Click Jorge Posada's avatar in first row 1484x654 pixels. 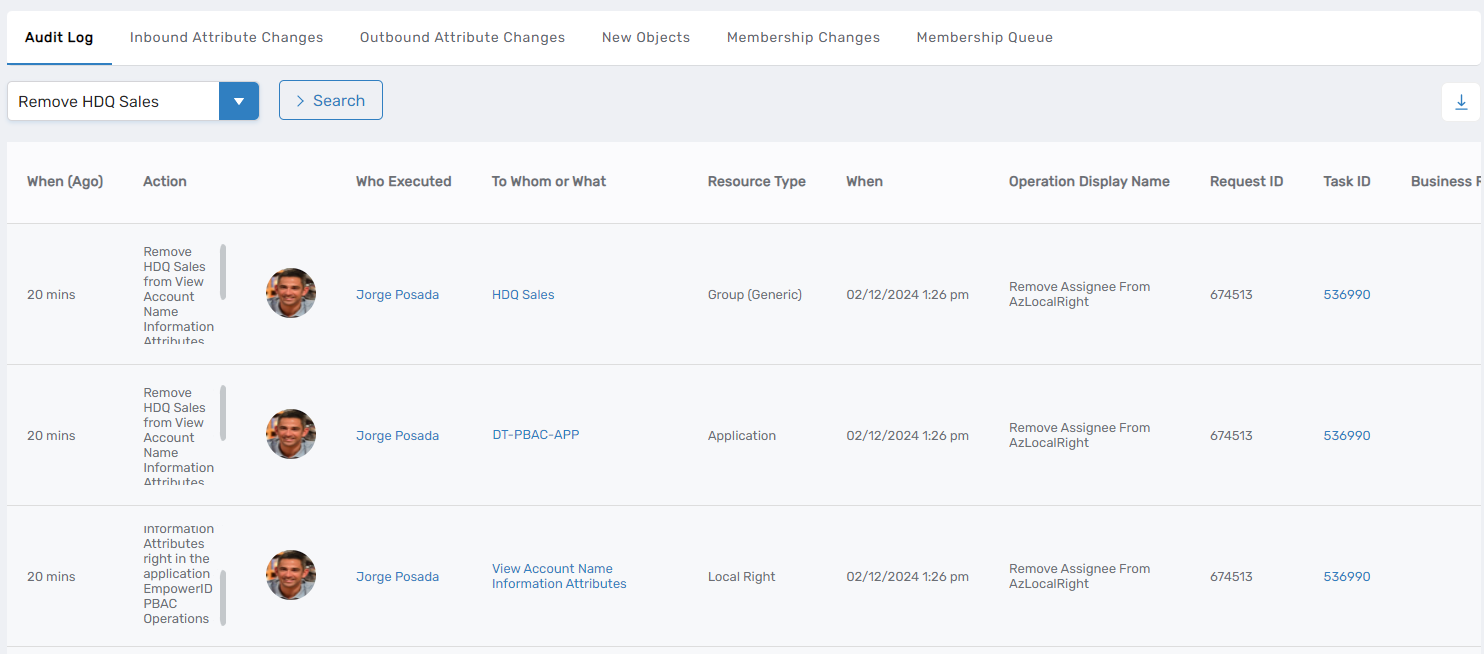tap(291, 294)
